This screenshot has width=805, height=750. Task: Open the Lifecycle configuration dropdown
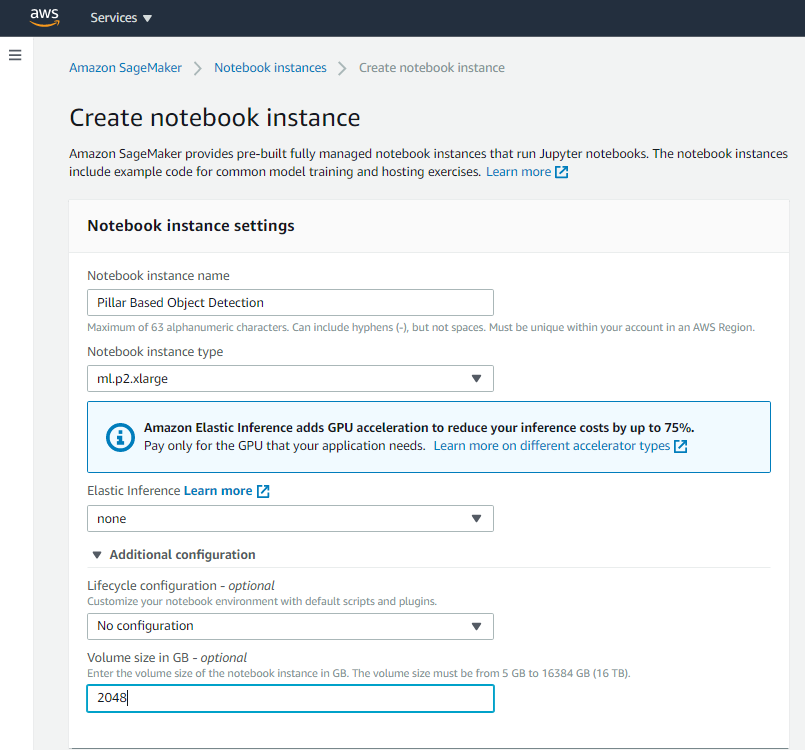pos(290,626)
